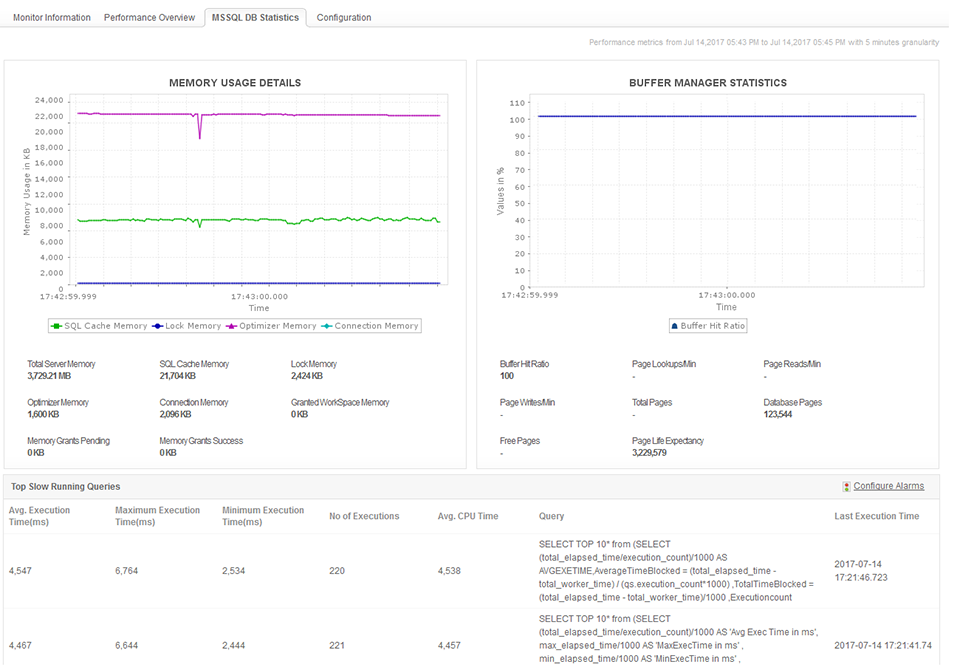Click the Last Execution Time column header

click(876, 516)
